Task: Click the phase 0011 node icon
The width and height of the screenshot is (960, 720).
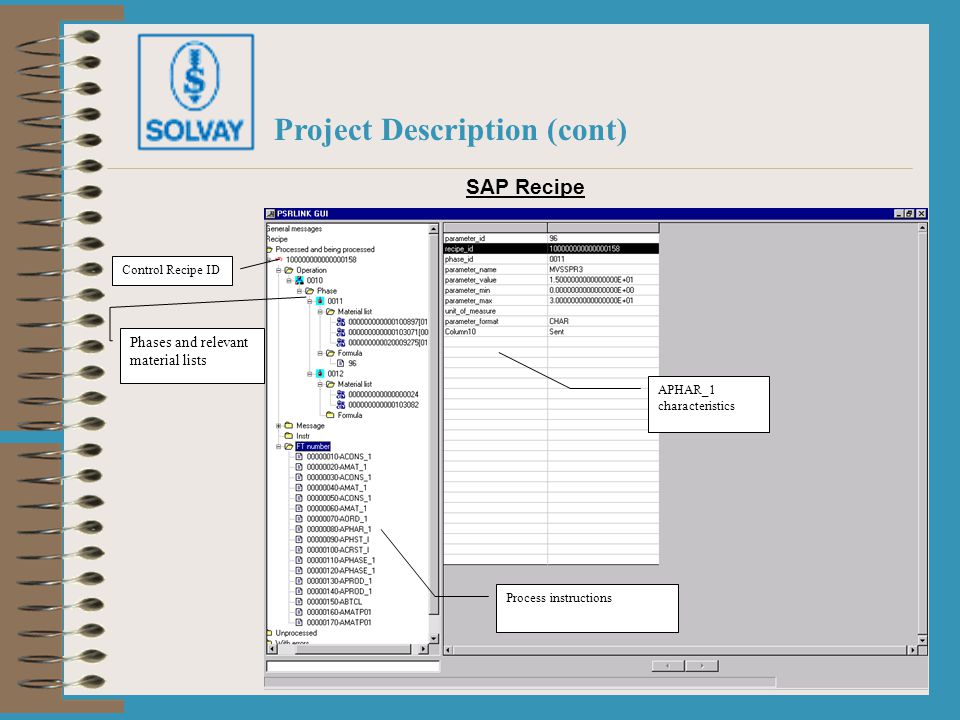Action: (320, 301)
